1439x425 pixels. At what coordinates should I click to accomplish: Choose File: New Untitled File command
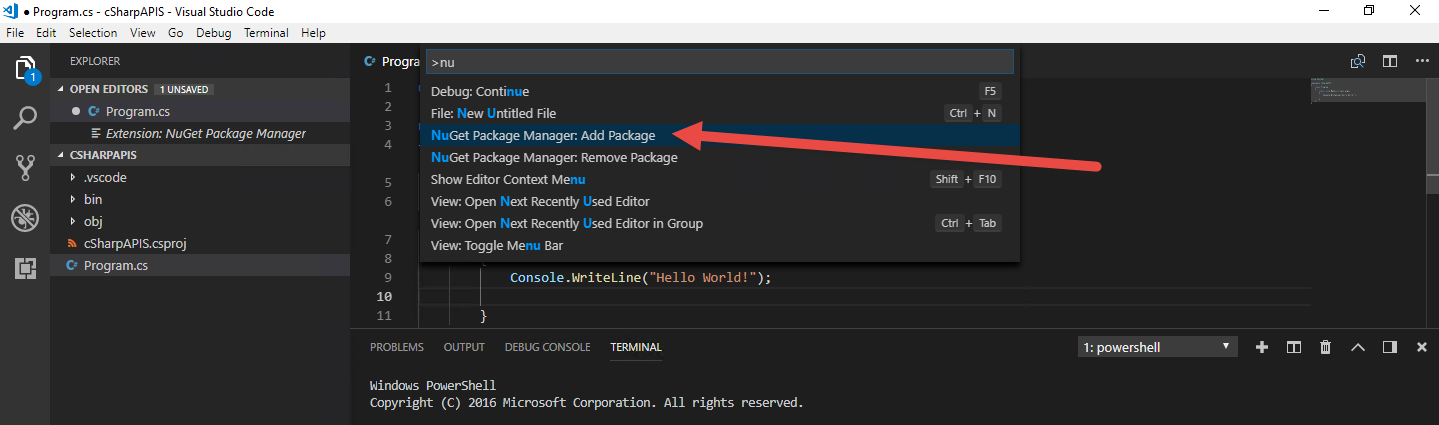[x=720, y=113]
